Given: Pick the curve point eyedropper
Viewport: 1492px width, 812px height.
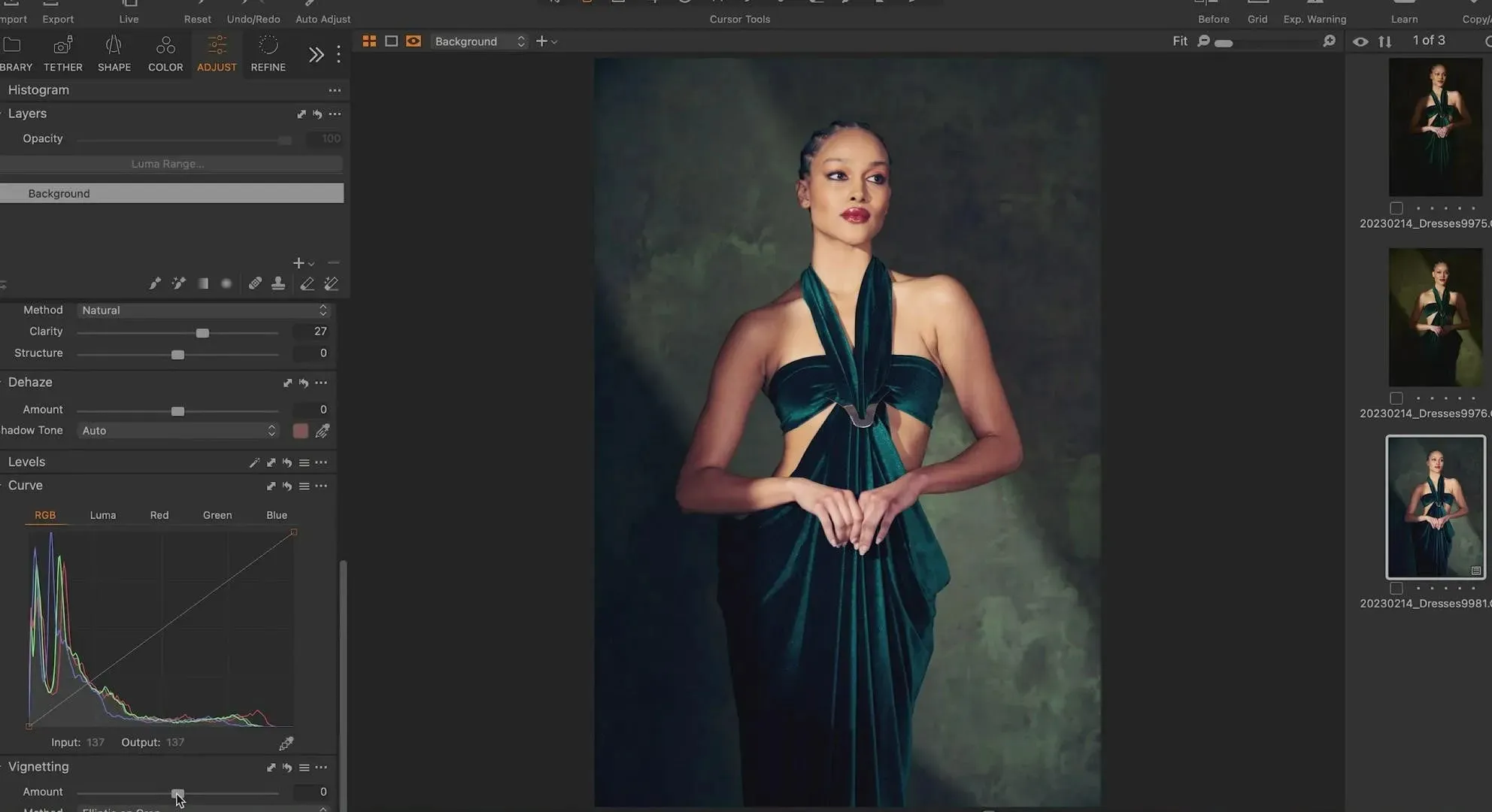Looking at the screenshot, I should (x=286, y=744).
